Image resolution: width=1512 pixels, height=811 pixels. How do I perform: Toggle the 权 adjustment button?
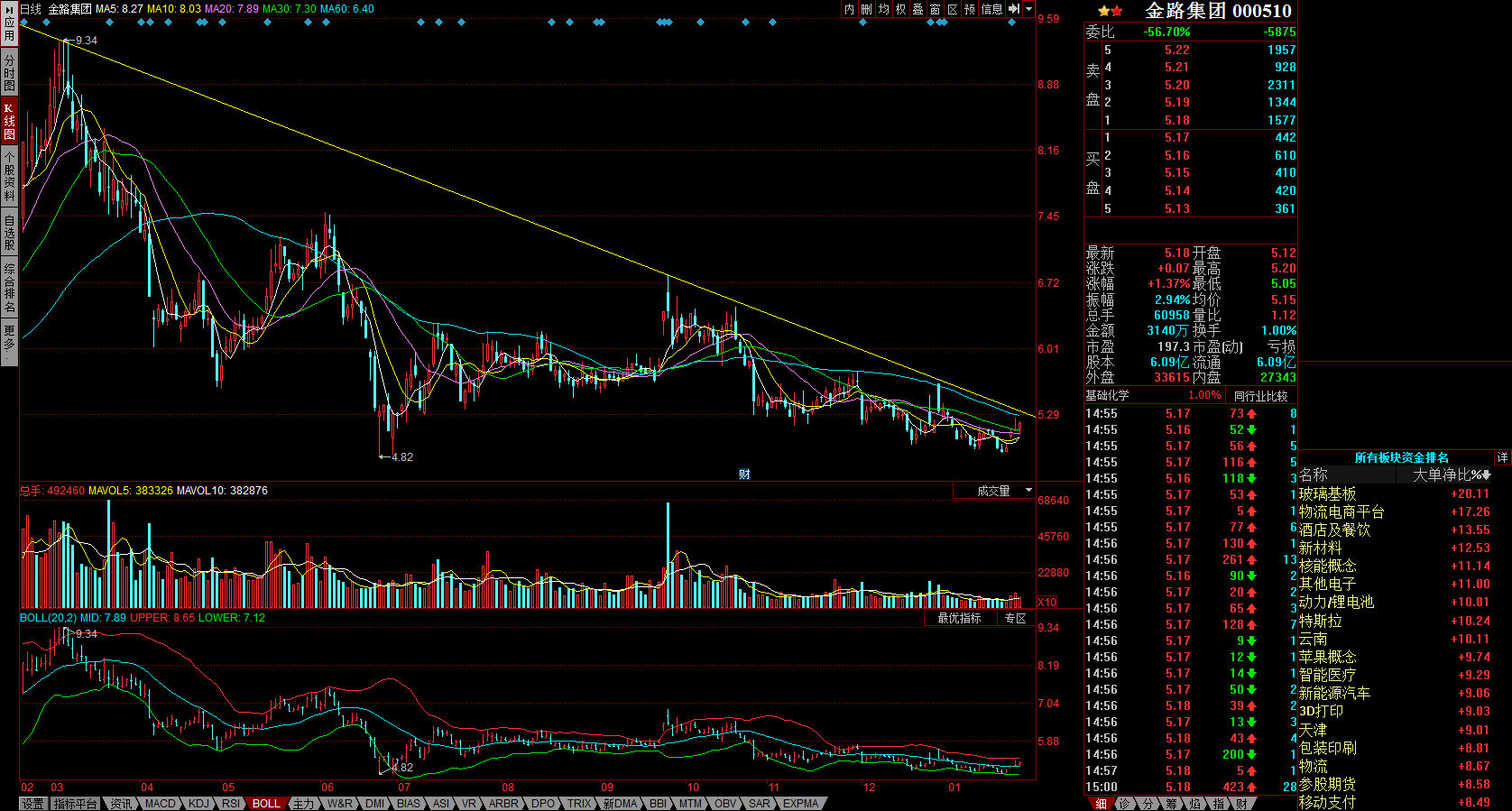(x=900, y=9)
